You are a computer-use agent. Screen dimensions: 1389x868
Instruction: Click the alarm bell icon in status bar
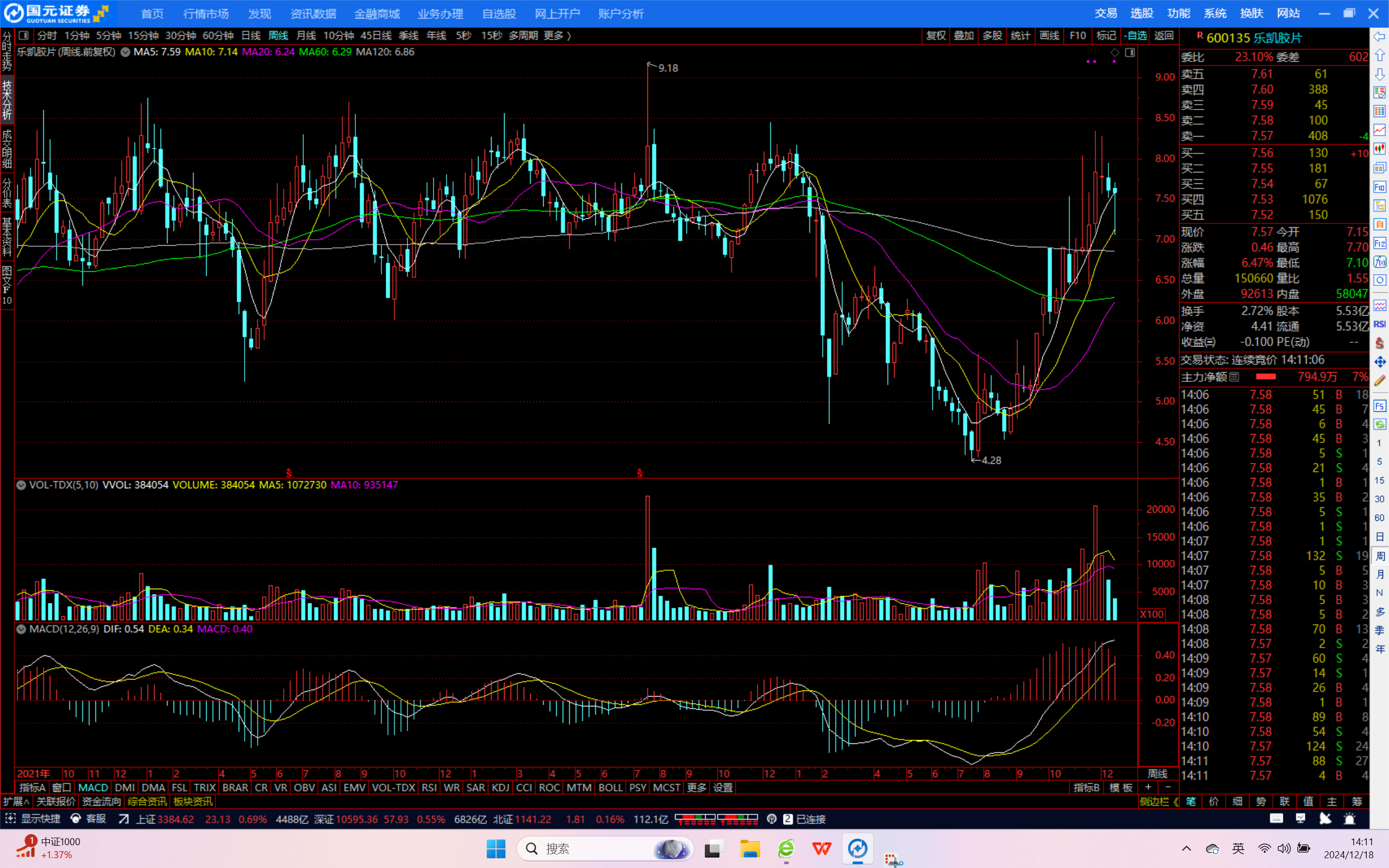(x=1349, y=819)
